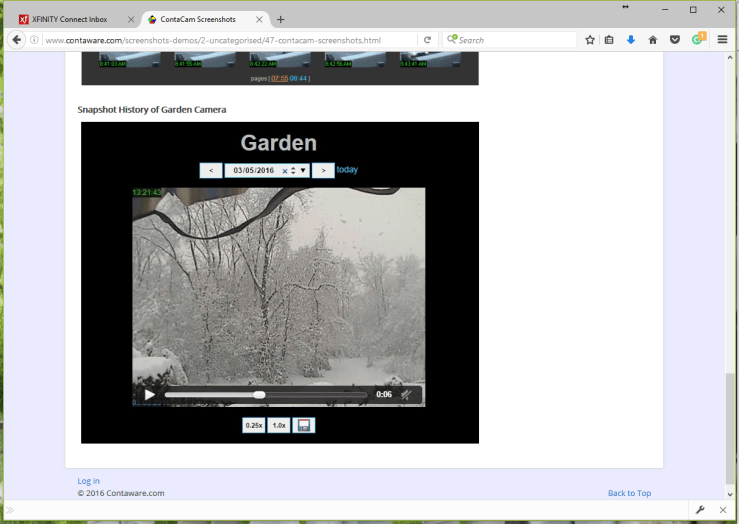Click the Back to Top link
This screenshot has width=739, height=524.
click(629, 493)
